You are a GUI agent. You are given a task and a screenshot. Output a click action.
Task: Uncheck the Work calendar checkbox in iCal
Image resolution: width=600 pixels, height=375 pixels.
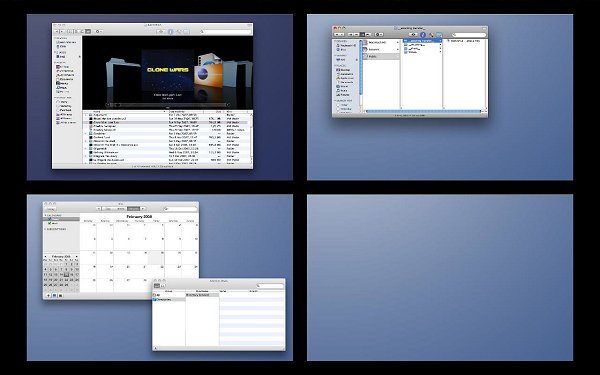click(49, 223)
